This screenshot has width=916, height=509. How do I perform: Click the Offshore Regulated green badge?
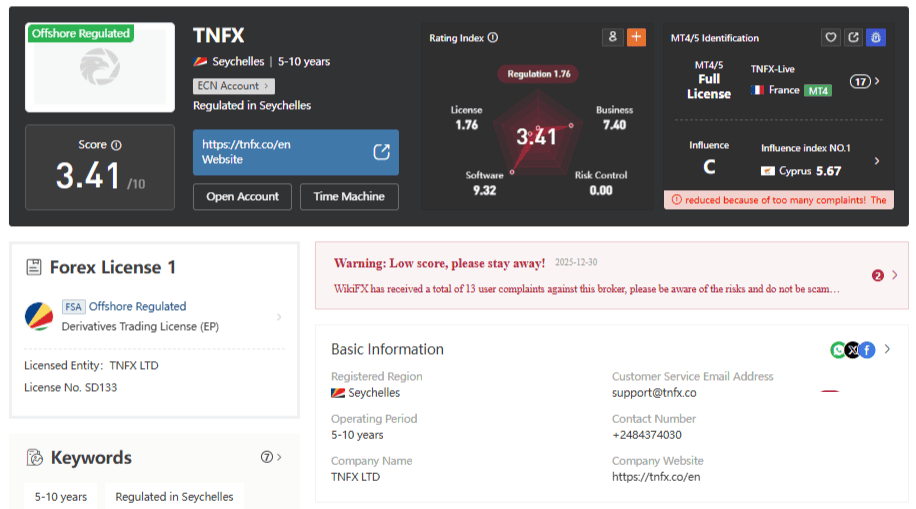click(x=81, y=33)
